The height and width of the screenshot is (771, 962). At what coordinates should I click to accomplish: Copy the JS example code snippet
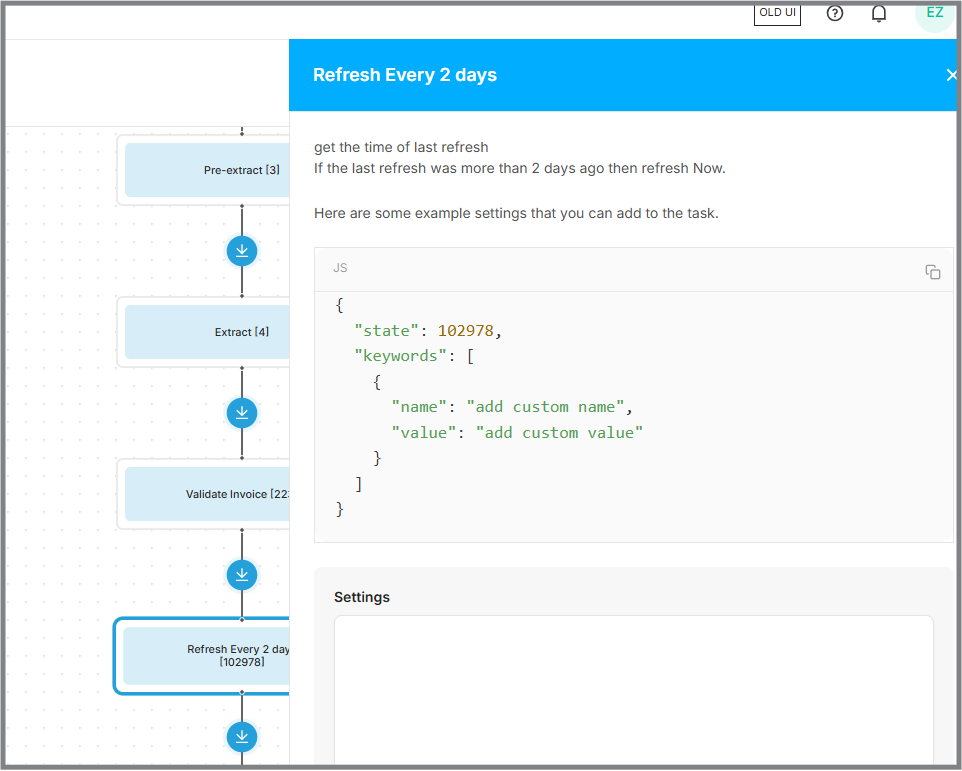pos(933,272)
